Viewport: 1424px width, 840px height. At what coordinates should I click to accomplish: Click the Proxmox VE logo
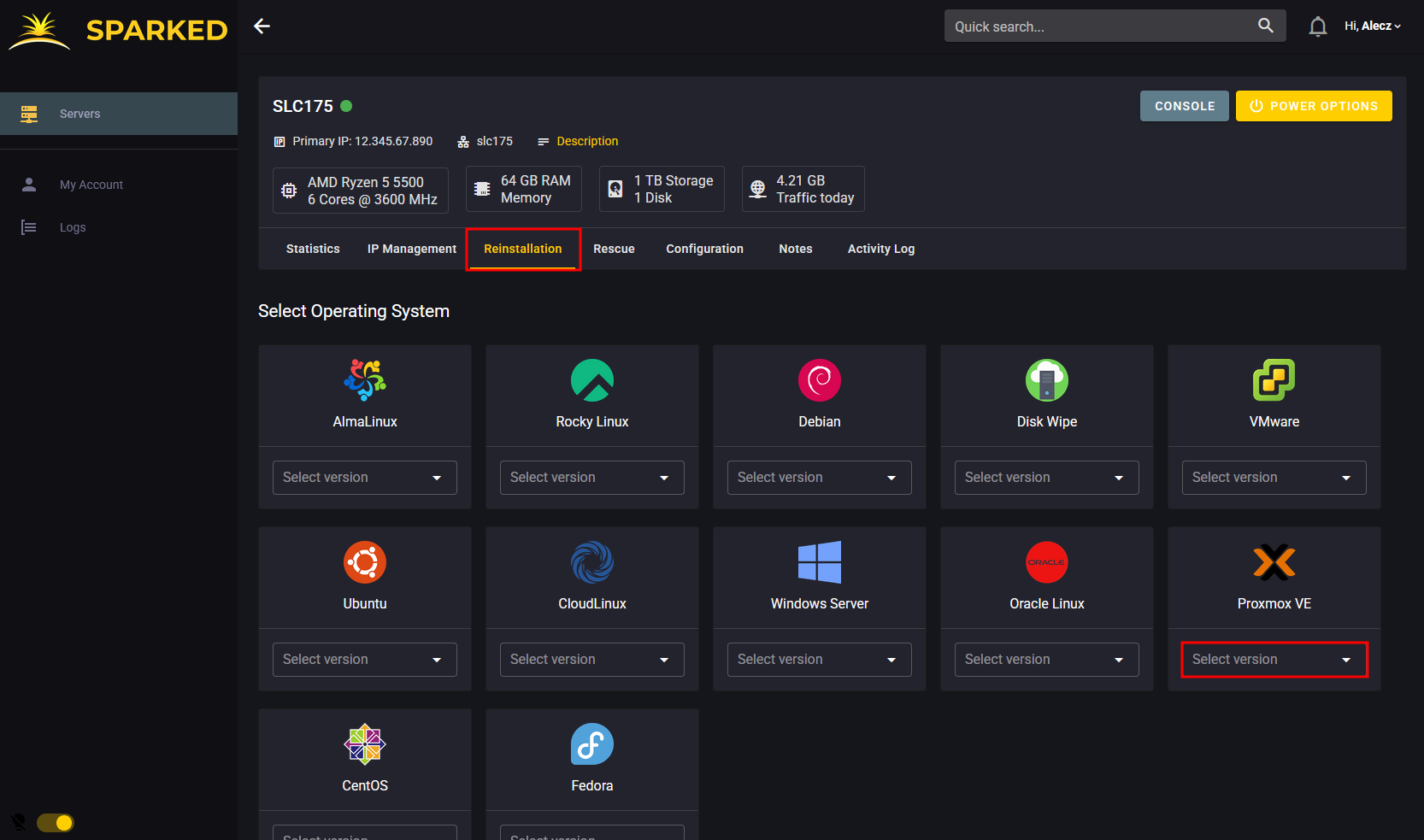pyautogui.click(x=1274, y=562)
